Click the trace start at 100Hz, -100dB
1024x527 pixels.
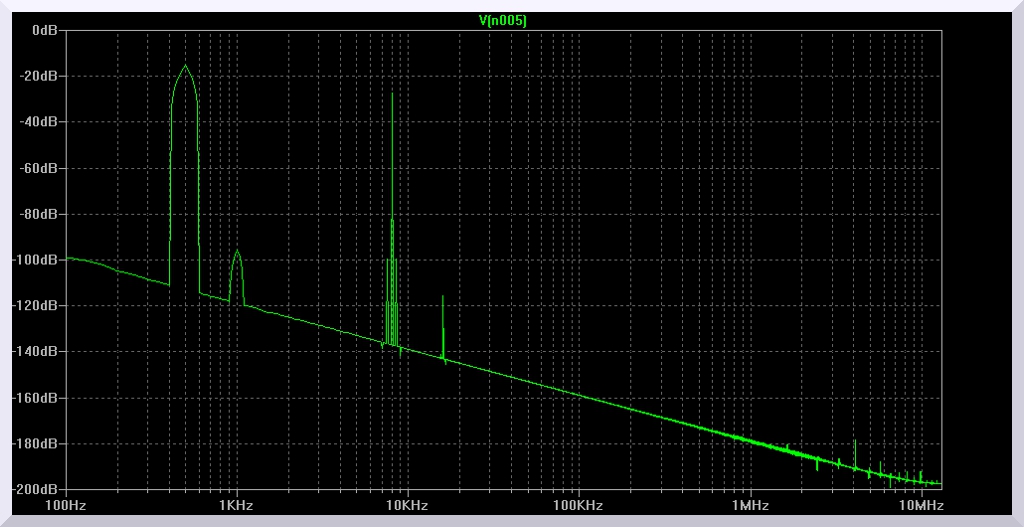[x=67, y=258]
